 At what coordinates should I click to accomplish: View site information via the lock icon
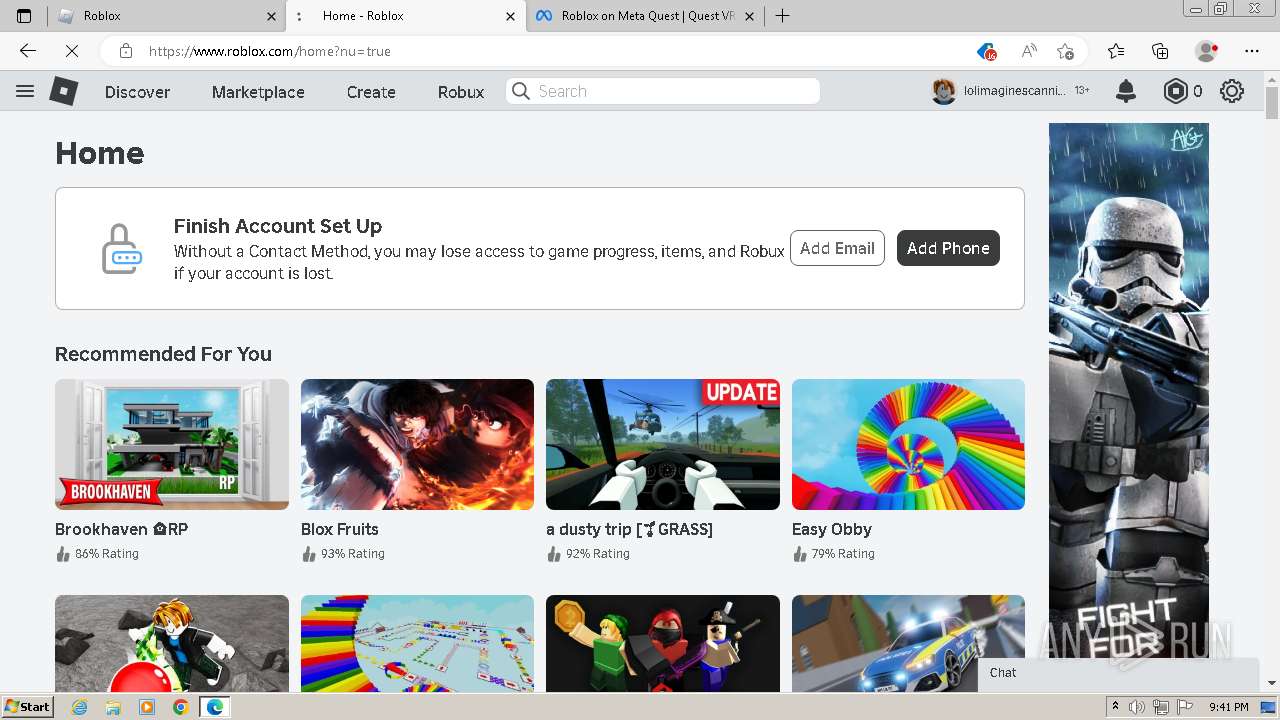pyautogui.click(x=125, y=51)
